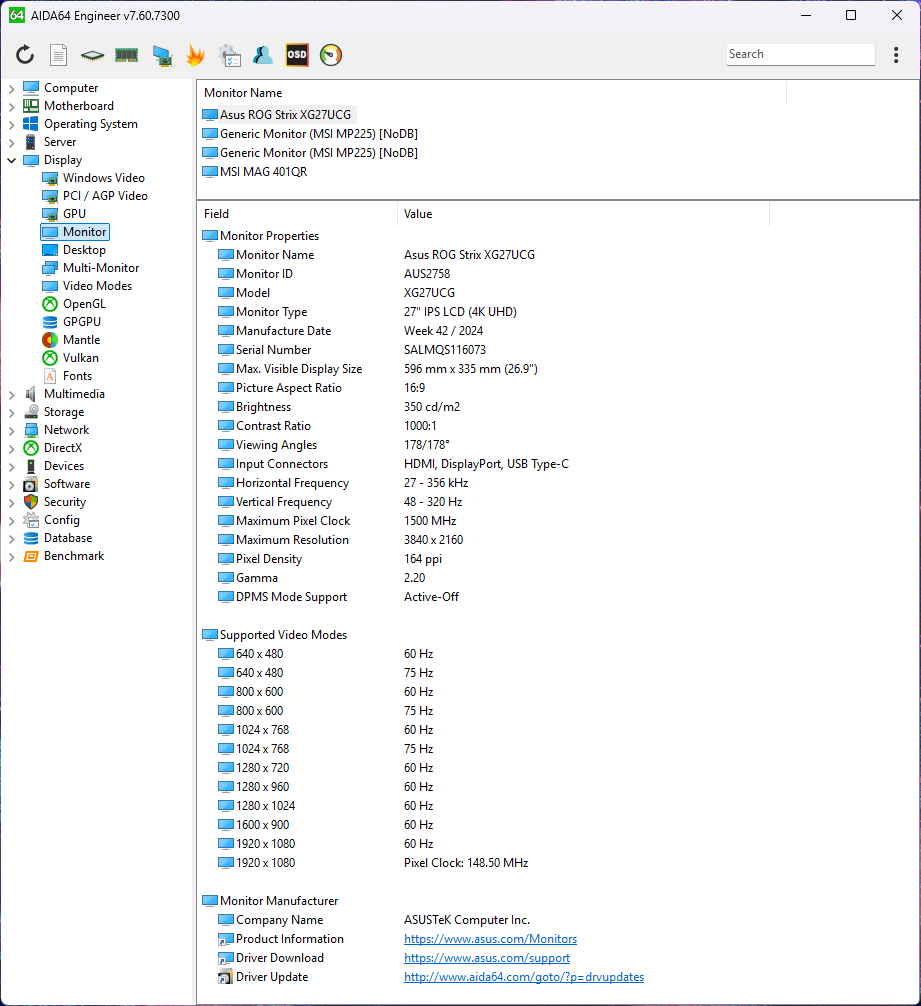Click the Refresh toolbar icon
921x1006 pixels.
(x=25, y=55)
